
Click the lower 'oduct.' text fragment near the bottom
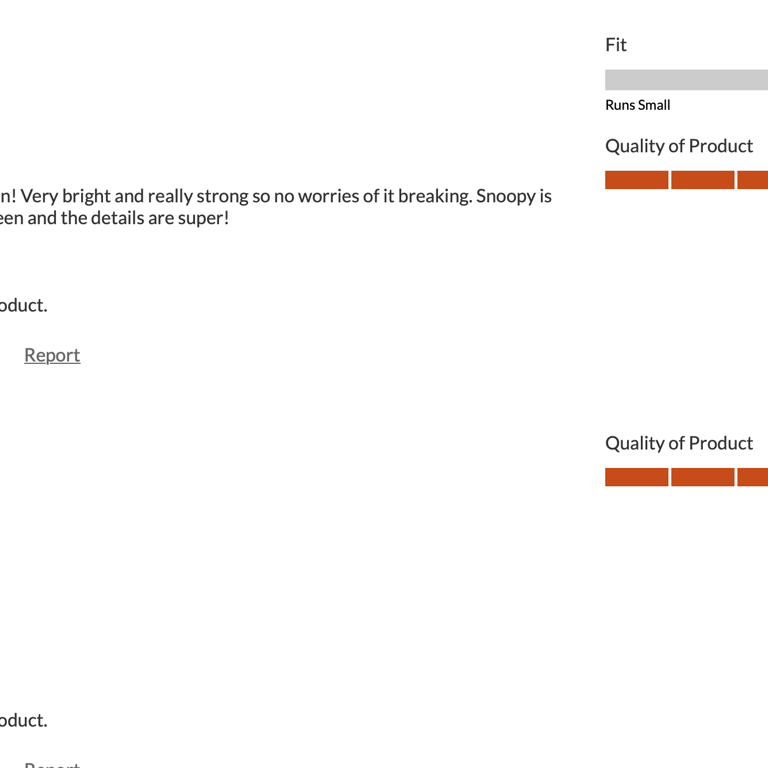click(23, 720)
